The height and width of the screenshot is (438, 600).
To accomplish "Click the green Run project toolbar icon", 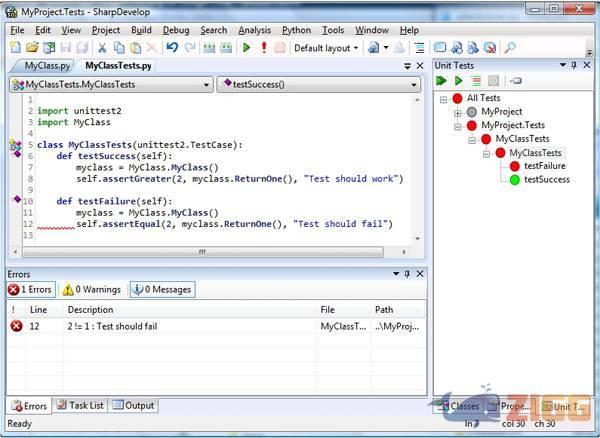I will (x=247, y=47).
